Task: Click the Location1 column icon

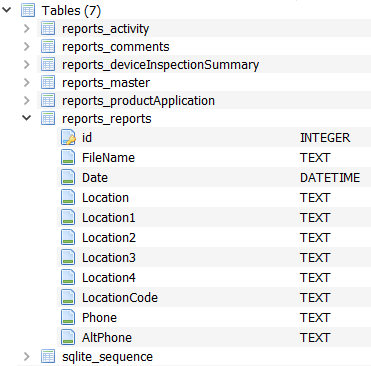Action: click(68, 217)
